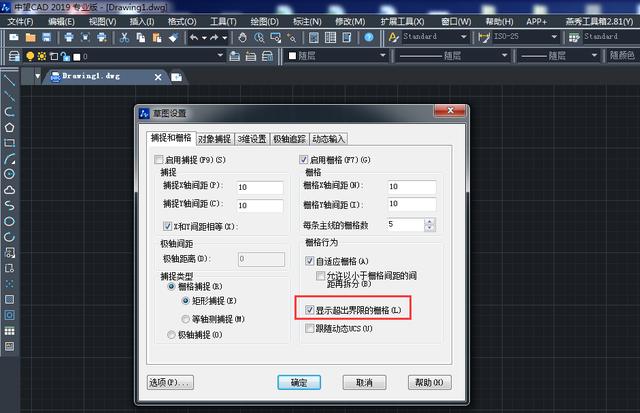Toggle 允许以小于栅格间距的间距再拆分 checkbox
The image size is (640, 413).
pyautogui.click(x=321, y=276)
